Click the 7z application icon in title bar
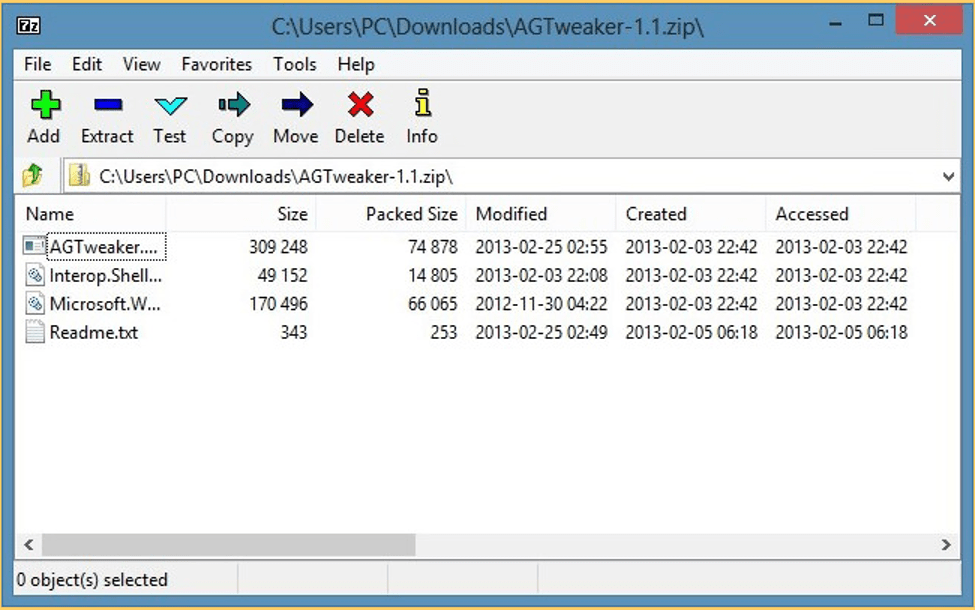 pos(29,26)
